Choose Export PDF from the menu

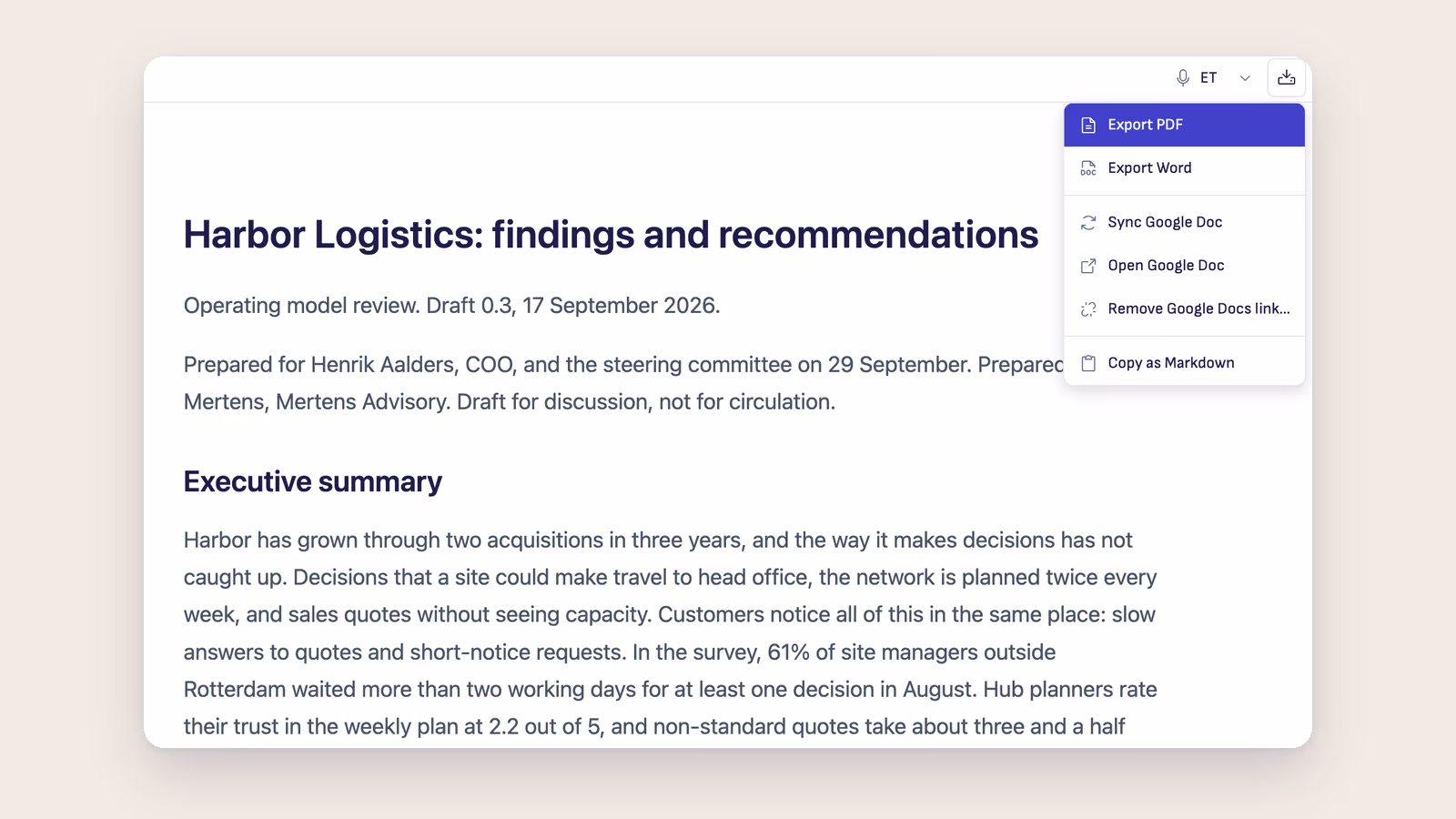point(1184,126)
